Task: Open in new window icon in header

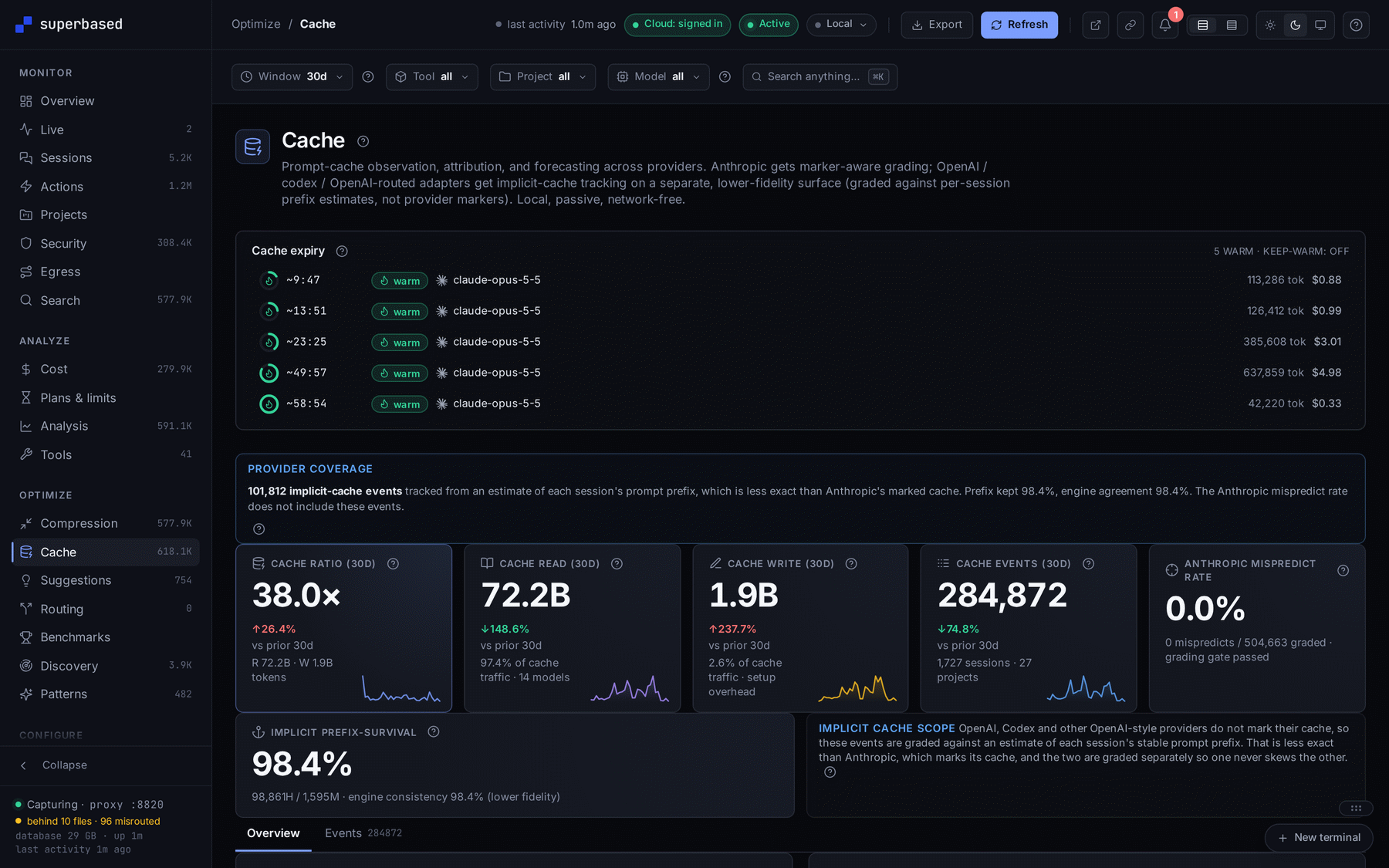Action: [1096, 25]
